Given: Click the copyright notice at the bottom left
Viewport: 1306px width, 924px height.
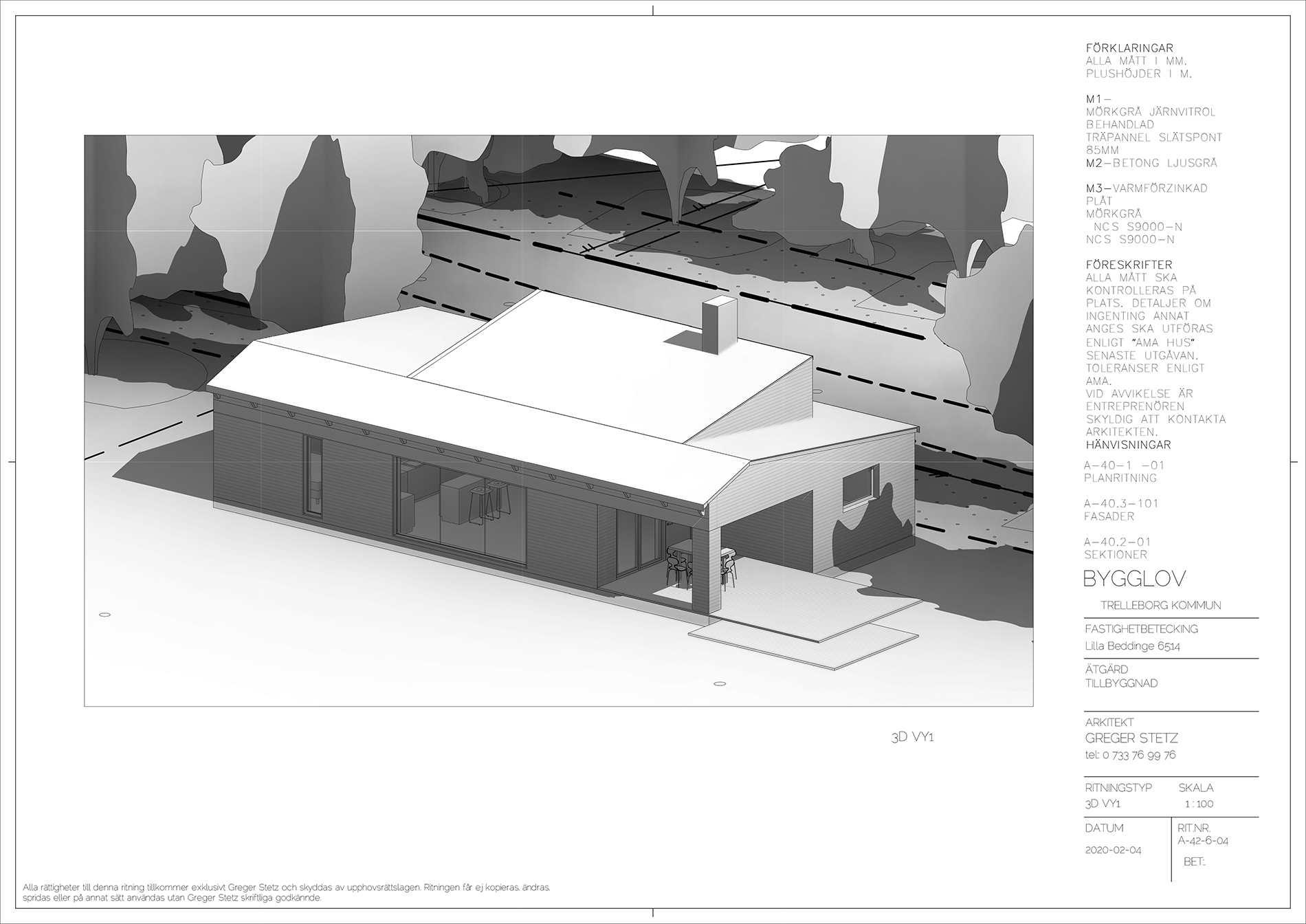Looking at the screenshot, I should click(x=286, y=892).
